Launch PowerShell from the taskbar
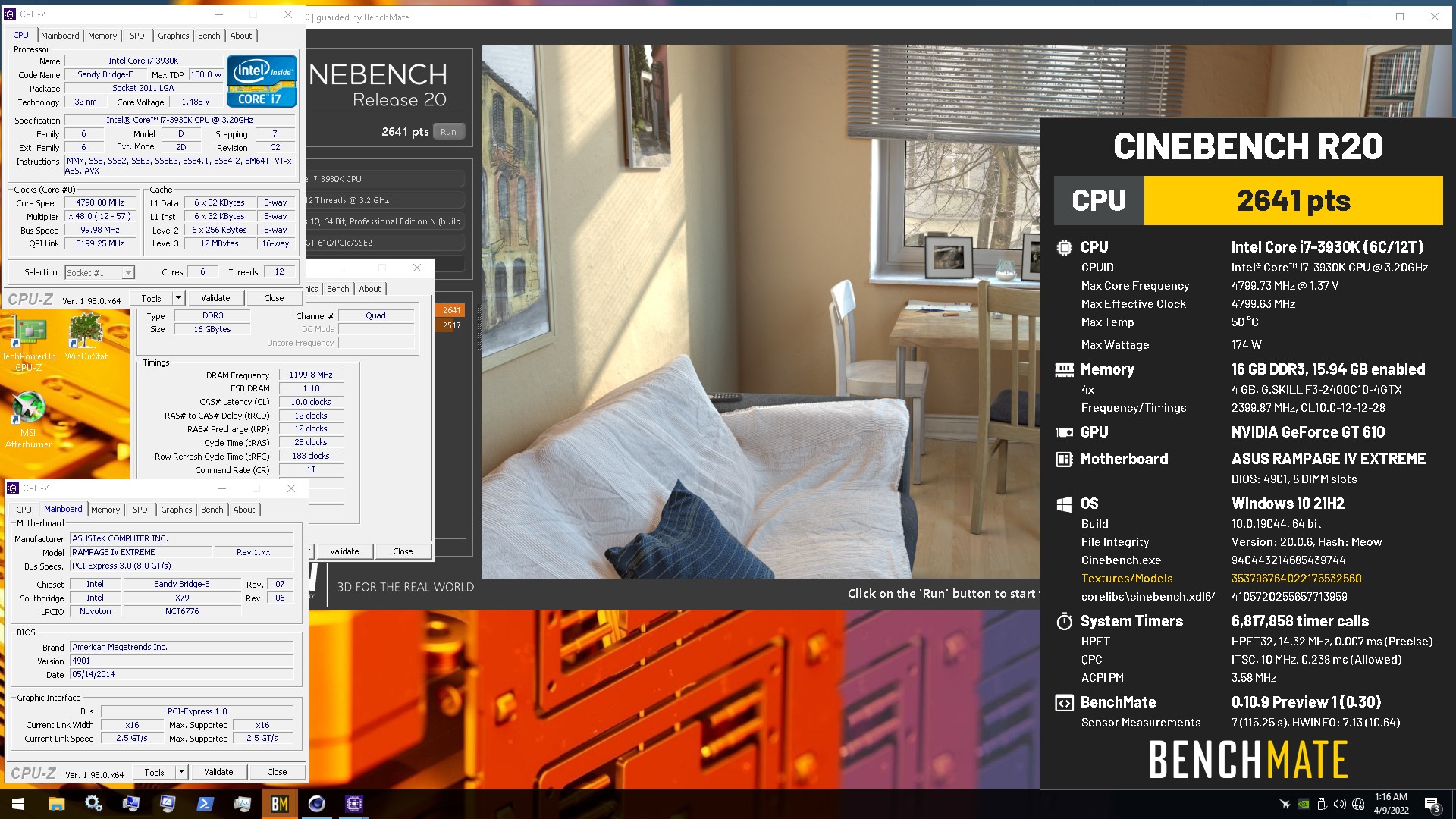The image size is (1456, 819). 205,804
